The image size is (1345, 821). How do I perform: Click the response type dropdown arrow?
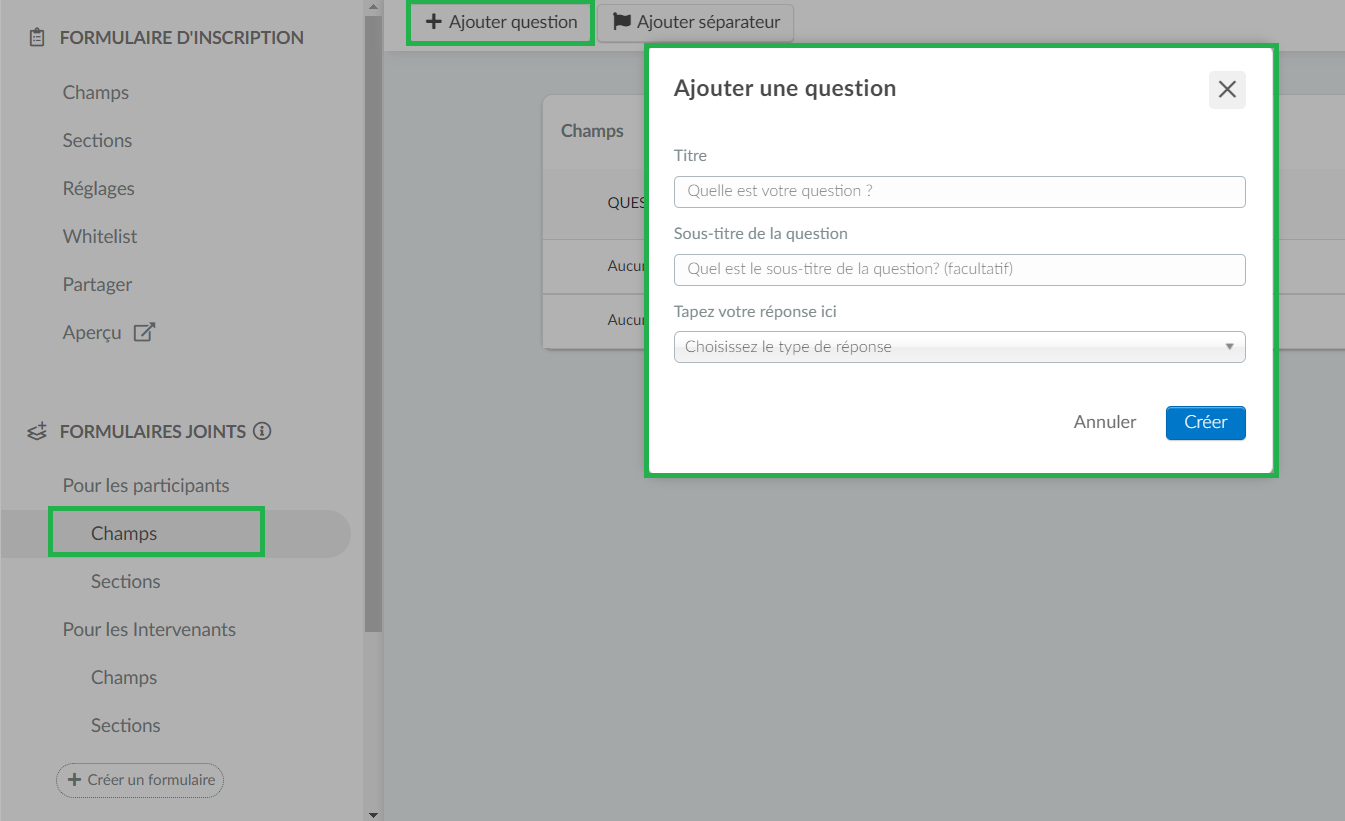[1229, 347]
